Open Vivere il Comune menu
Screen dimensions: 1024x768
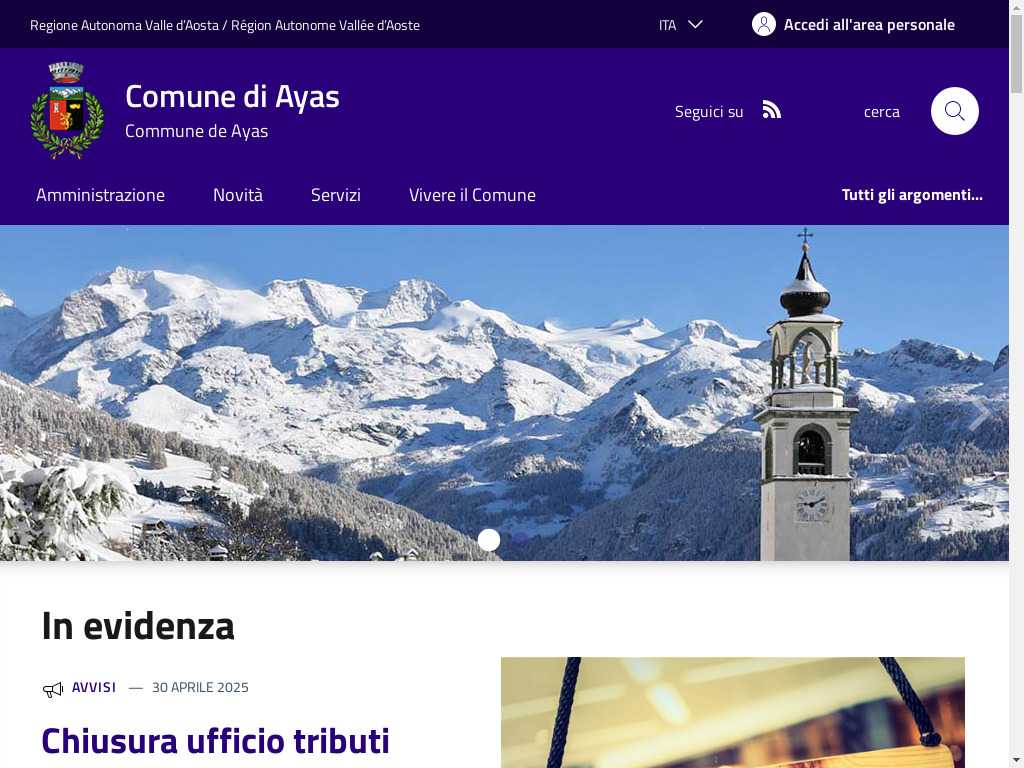click(x=472, y=195)
